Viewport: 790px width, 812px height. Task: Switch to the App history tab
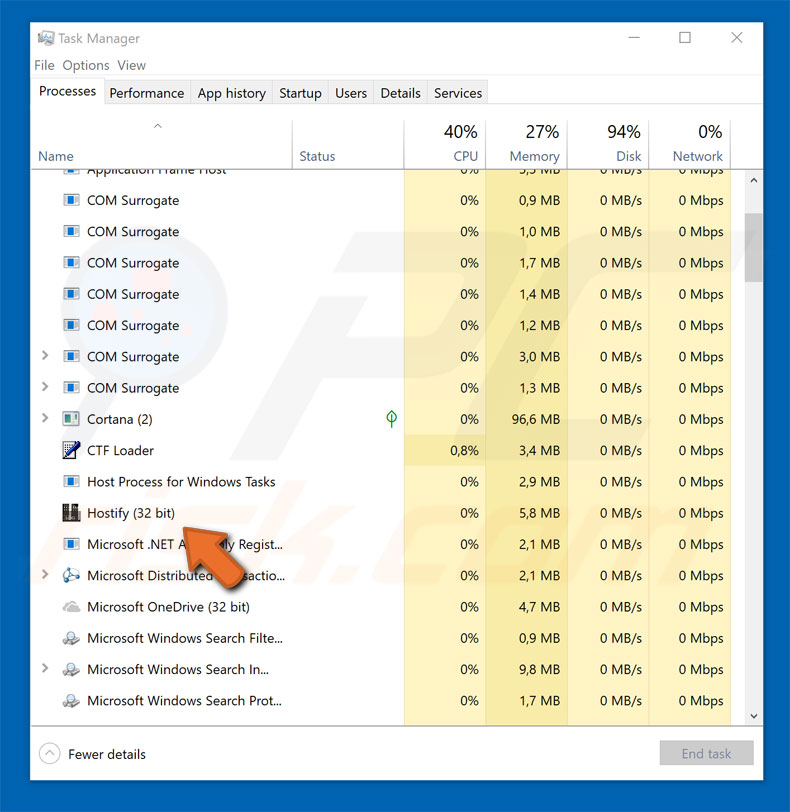click(231, 93)
